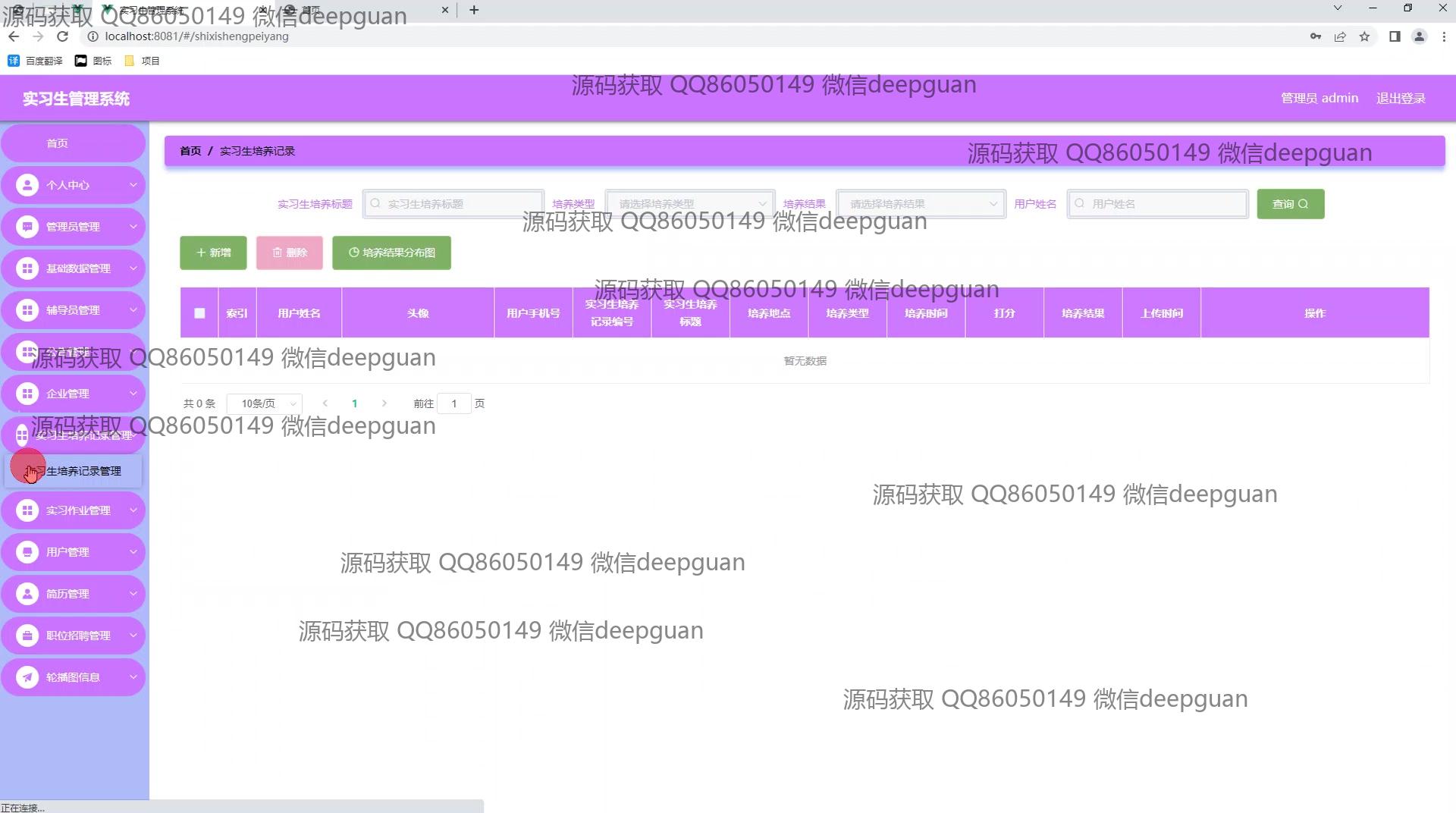Viewport: 1456px width, 813px height.
Task: Open the saved passwords key icon
Action: pyautogui.click(x=1316, y=36)
